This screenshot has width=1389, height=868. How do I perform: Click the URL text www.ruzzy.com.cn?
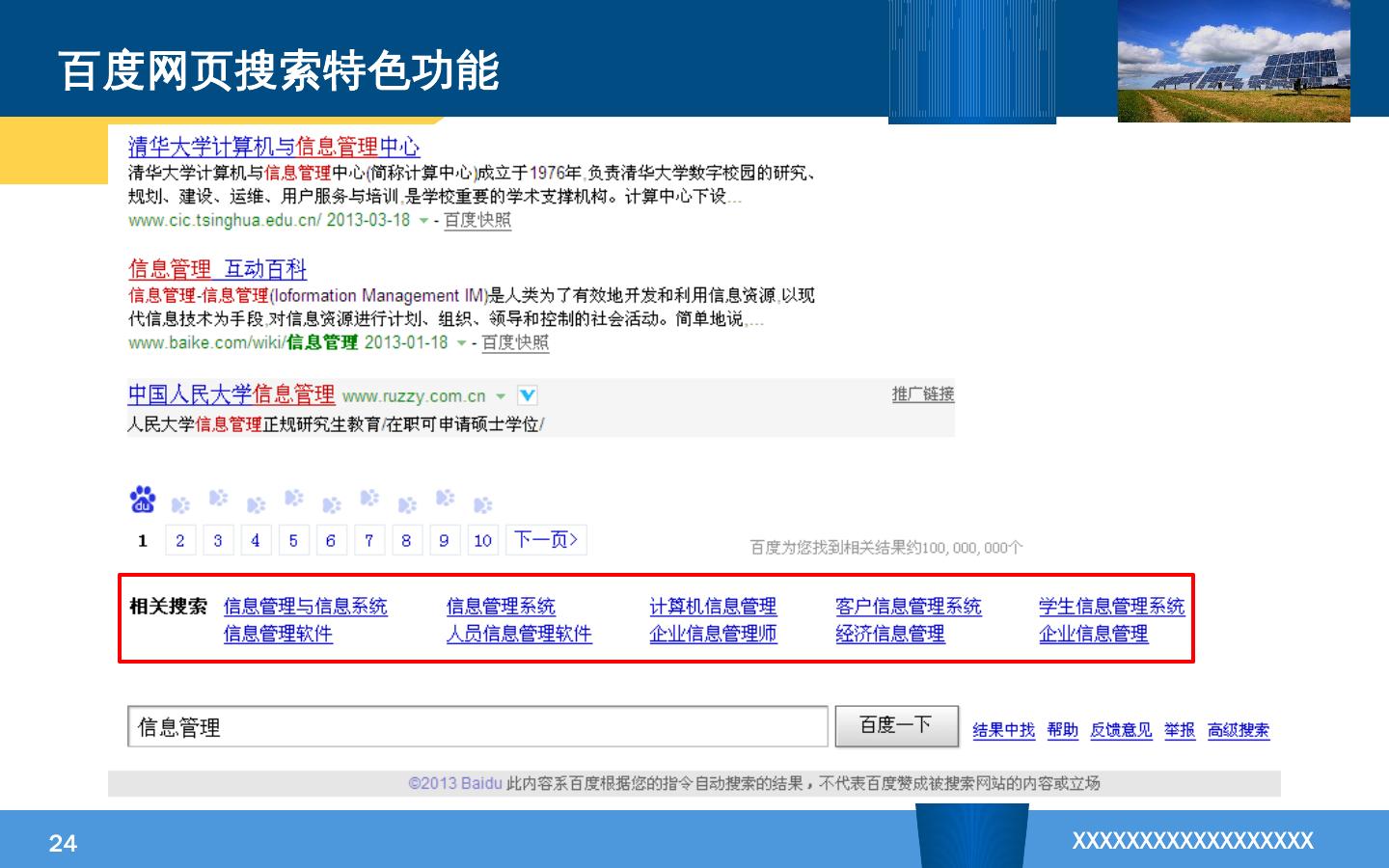point(414,396)
